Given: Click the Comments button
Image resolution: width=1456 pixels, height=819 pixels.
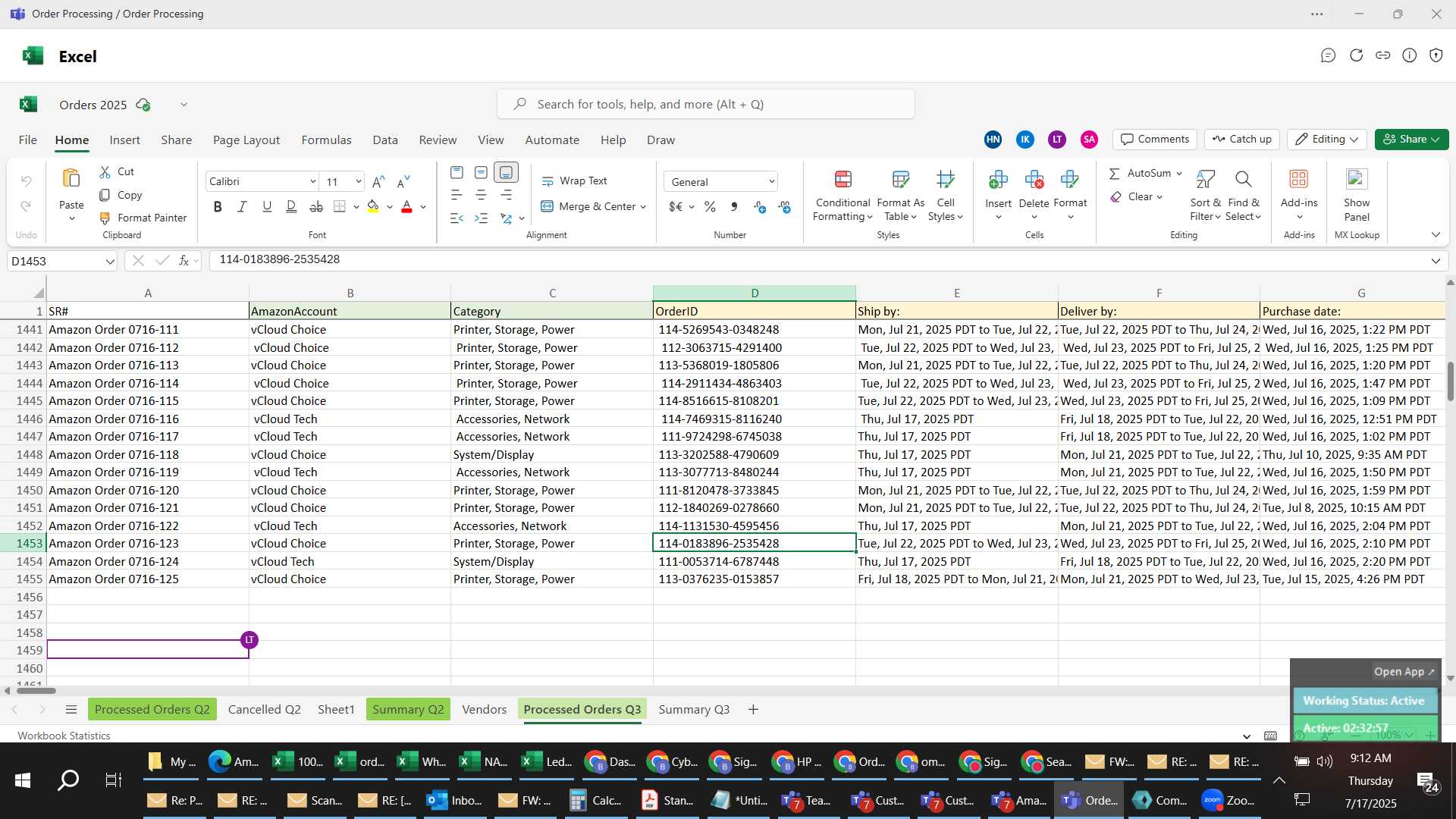Looking at the screenshot, I should click(x=1155, y=140).
